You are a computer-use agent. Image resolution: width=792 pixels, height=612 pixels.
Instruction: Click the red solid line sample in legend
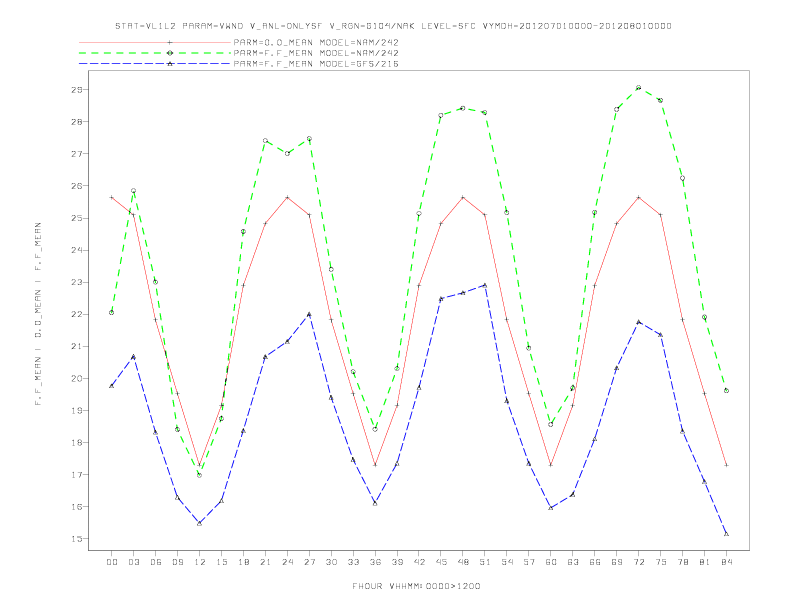tap(155, 42)
